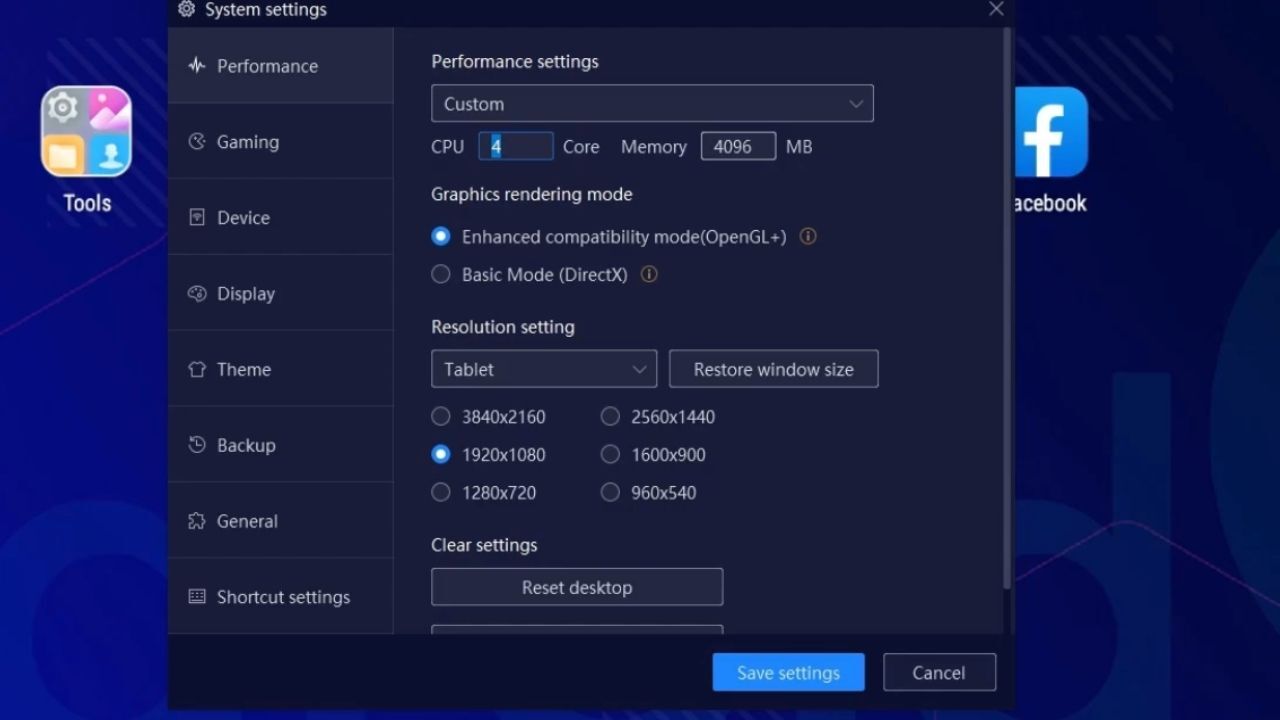1280x720 pixels.
Task: Open the Tablet resolution type dropdown
Action: tap(544, 369)
